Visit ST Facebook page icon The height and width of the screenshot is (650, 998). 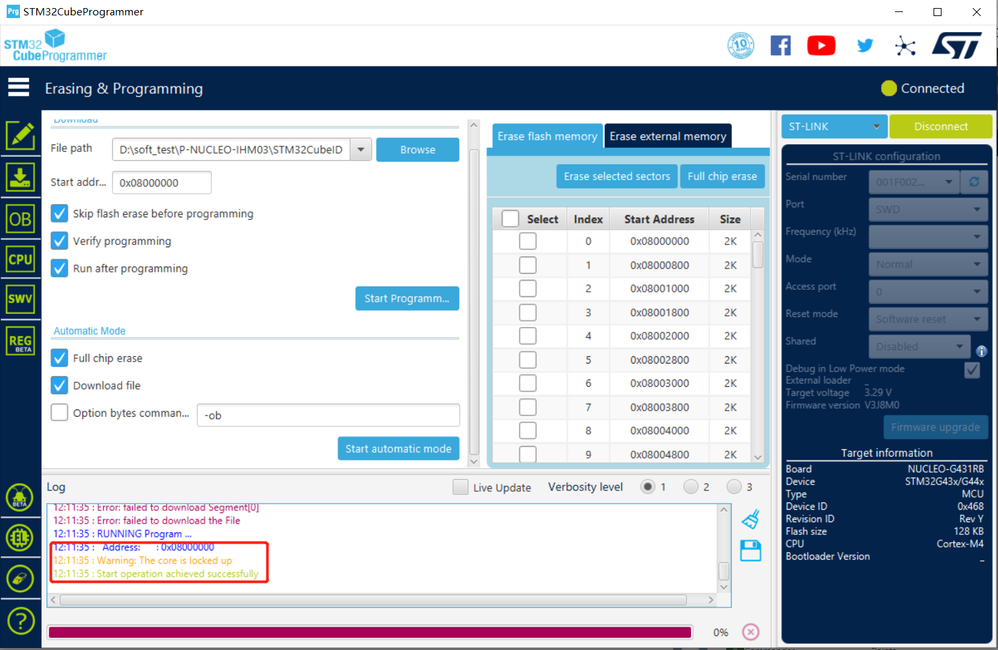(780, 46)
